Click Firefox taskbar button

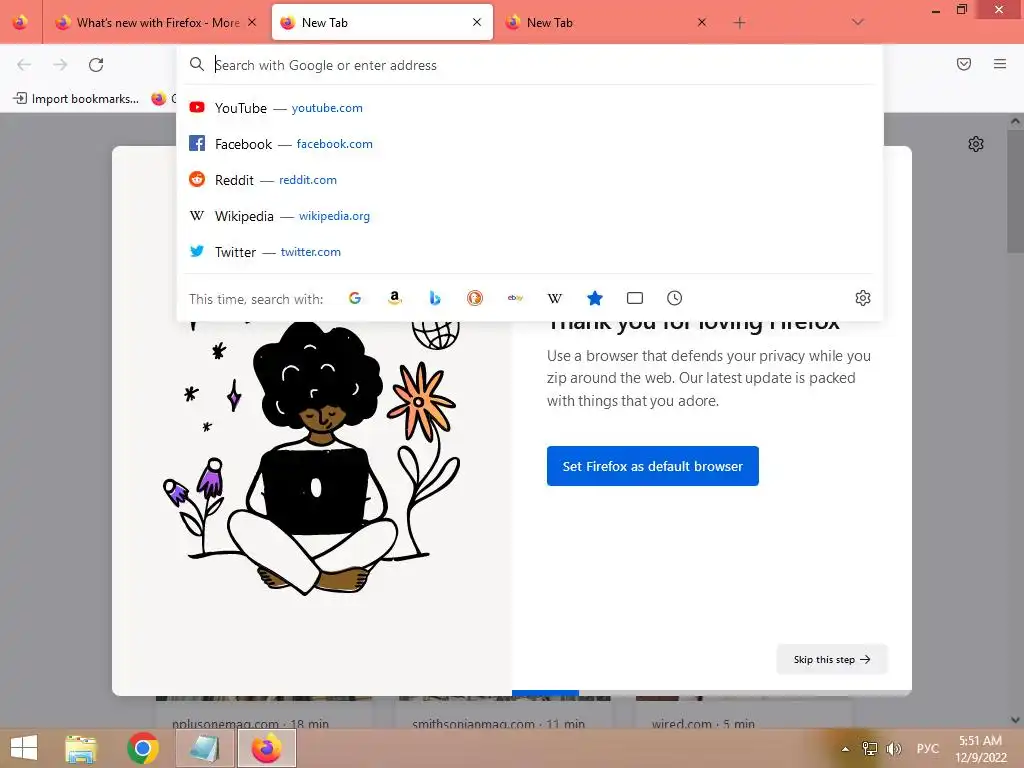pos(267,748)
